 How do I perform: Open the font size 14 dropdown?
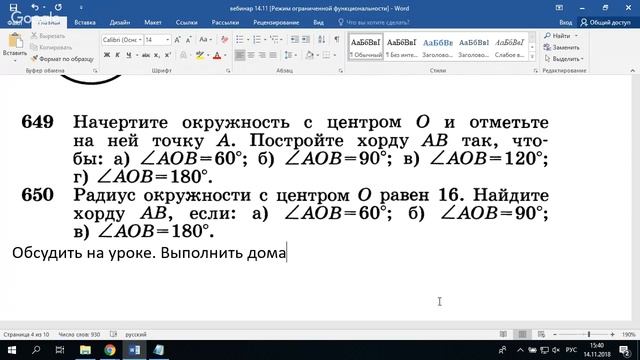click(x=167, y=40)
